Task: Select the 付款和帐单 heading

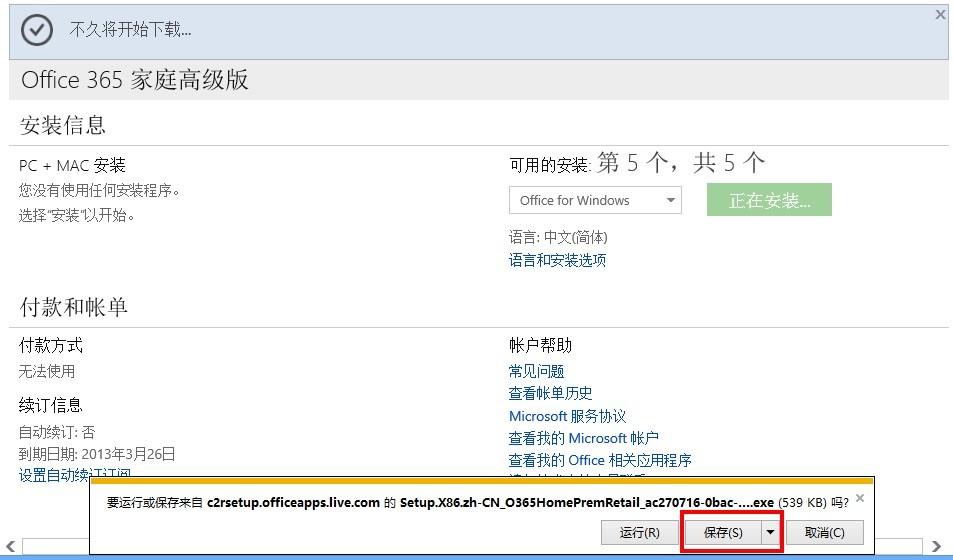Action: click(74, 307)
